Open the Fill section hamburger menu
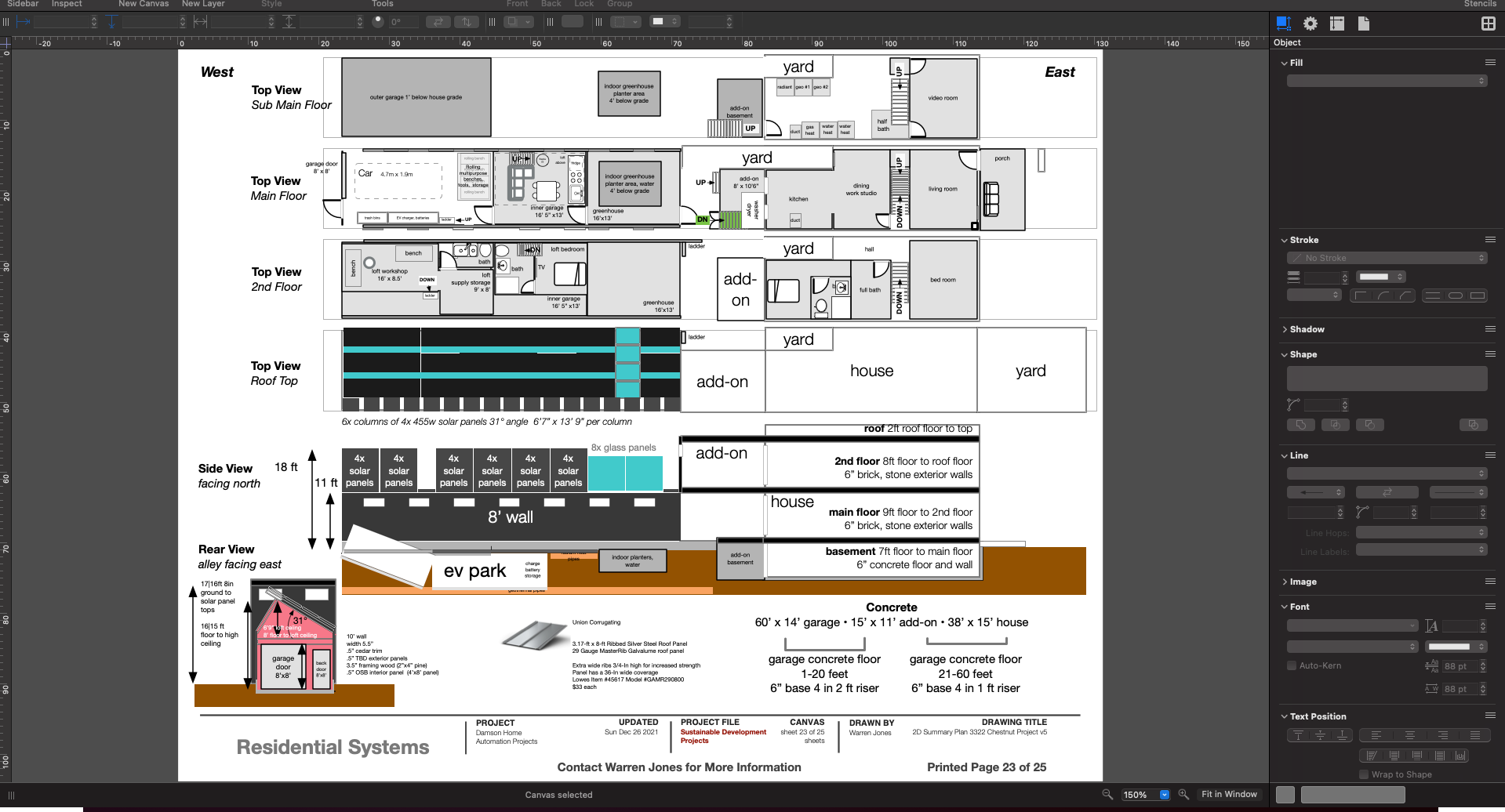 (1491, 63)
